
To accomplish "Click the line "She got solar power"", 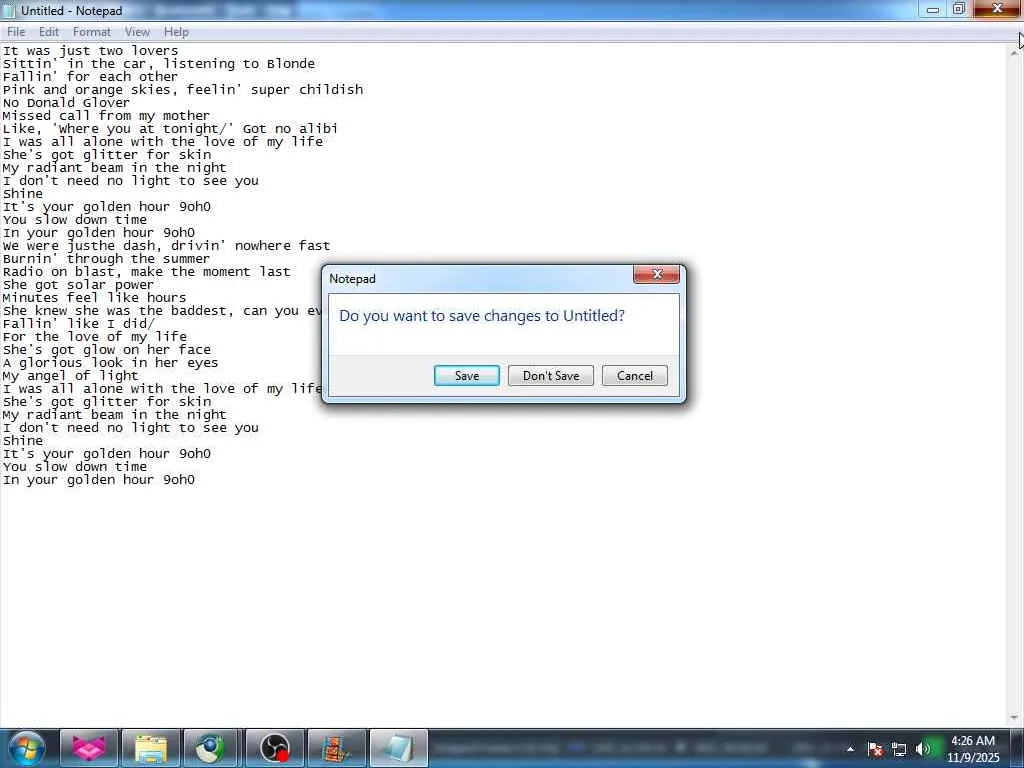I will point(78,285).
